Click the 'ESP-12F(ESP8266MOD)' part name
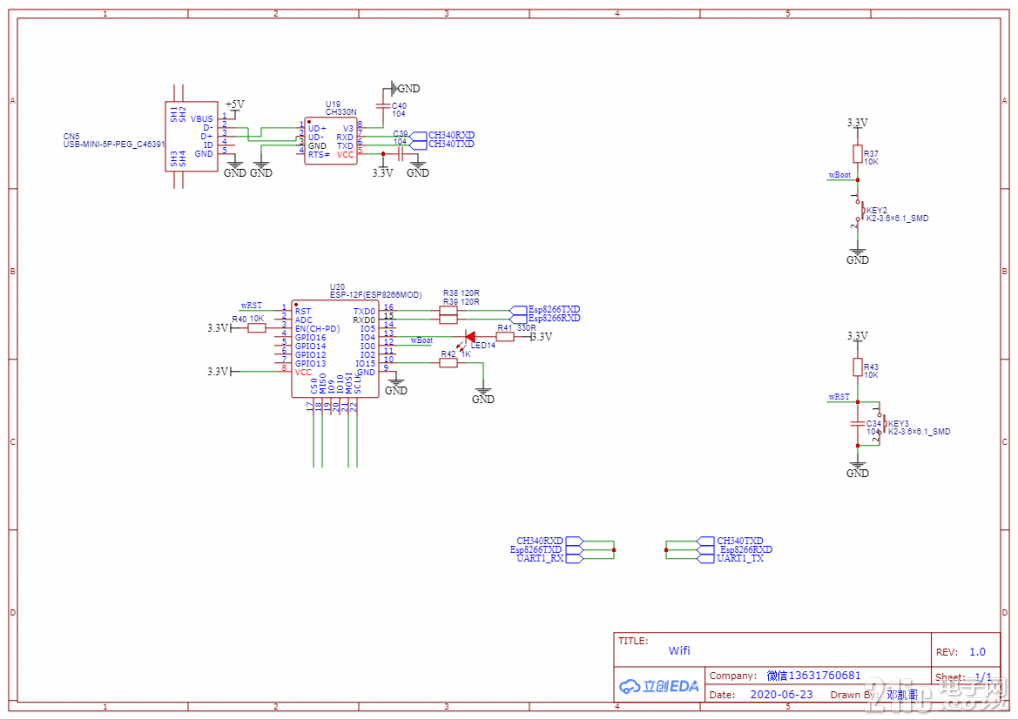 pyautogui.click(x=375, y=295)
